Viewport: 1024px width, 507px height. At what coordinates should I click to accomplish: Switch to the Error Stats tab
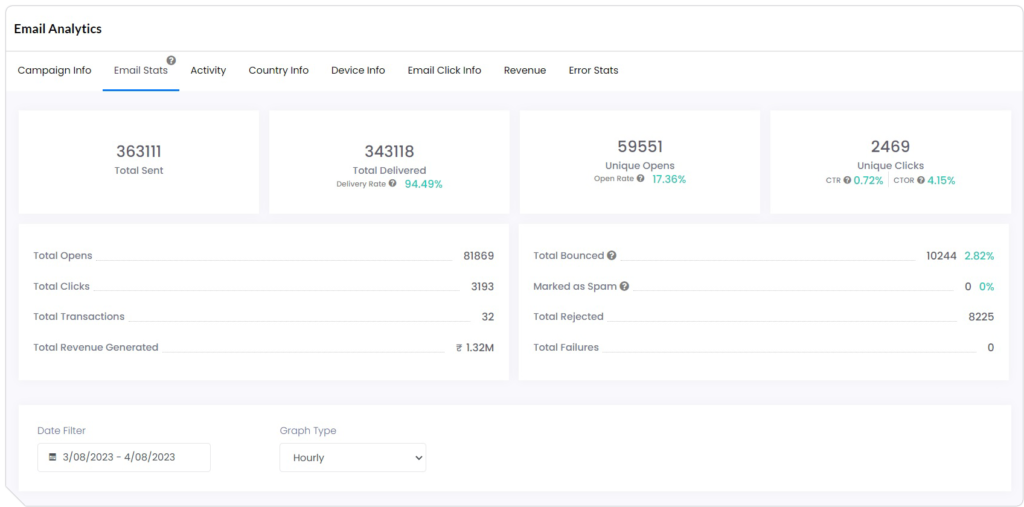593,71
